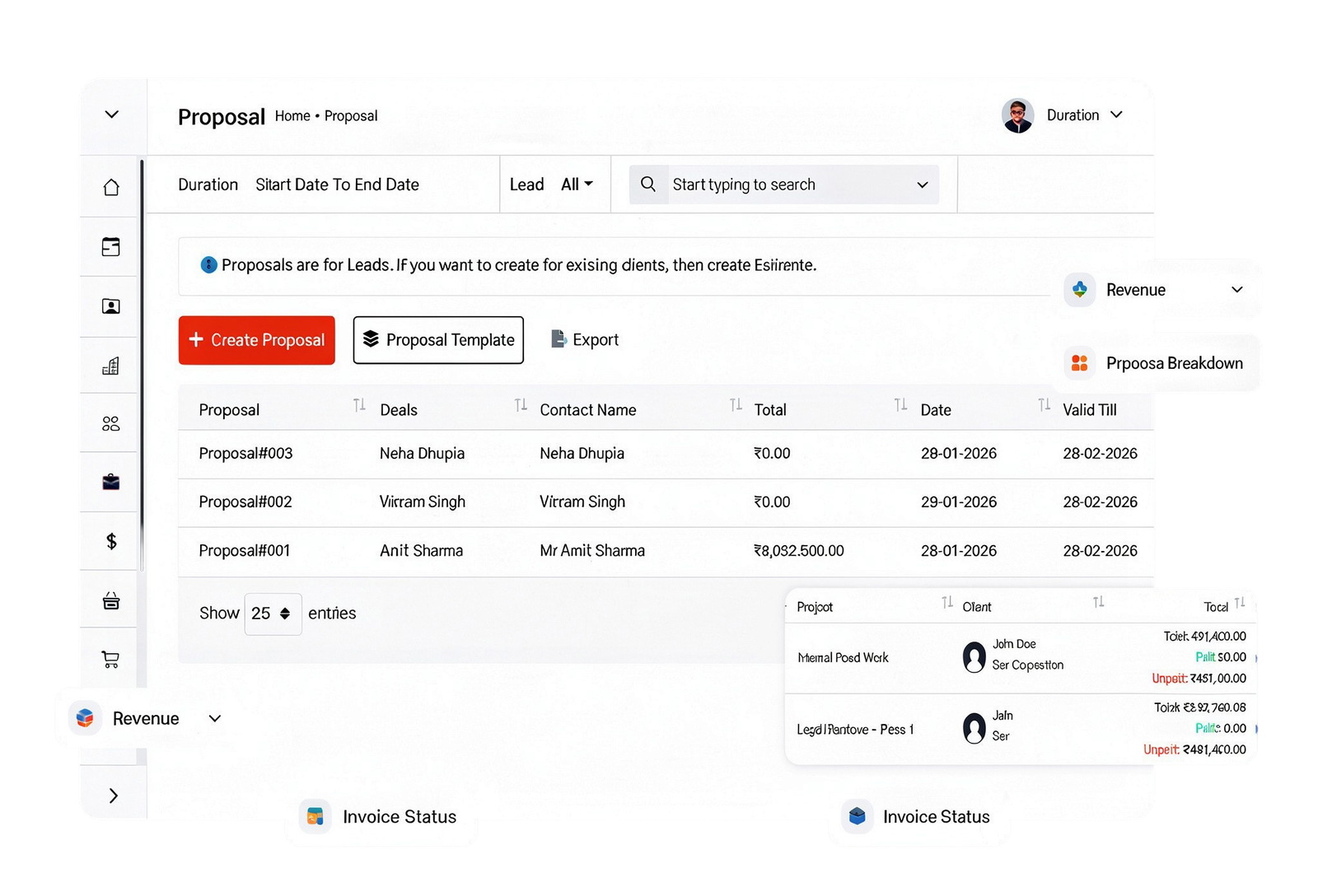The width and height of the screenshot is (1318, 896).
Task: Click the Create Proposal button
Action: point(257,340)
